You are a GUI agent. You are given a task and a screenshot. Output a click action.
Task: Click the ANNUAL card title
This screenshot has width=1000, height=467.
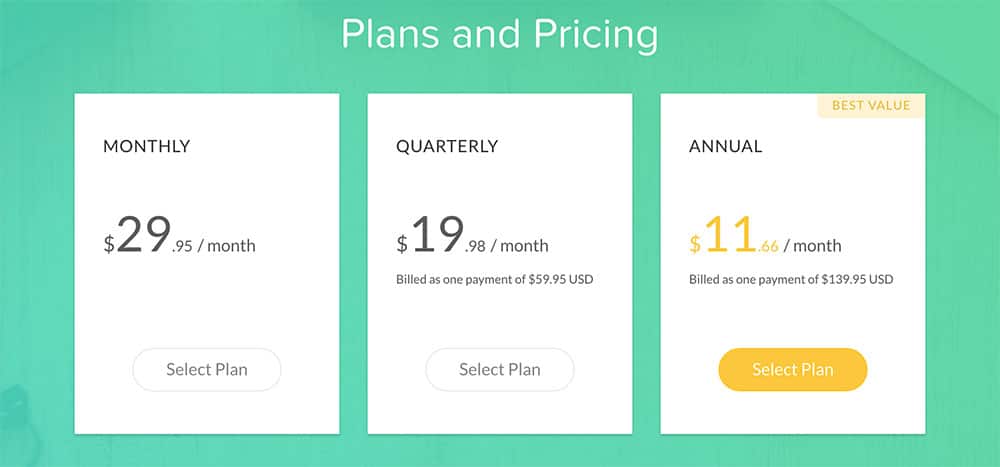(725, 147)
